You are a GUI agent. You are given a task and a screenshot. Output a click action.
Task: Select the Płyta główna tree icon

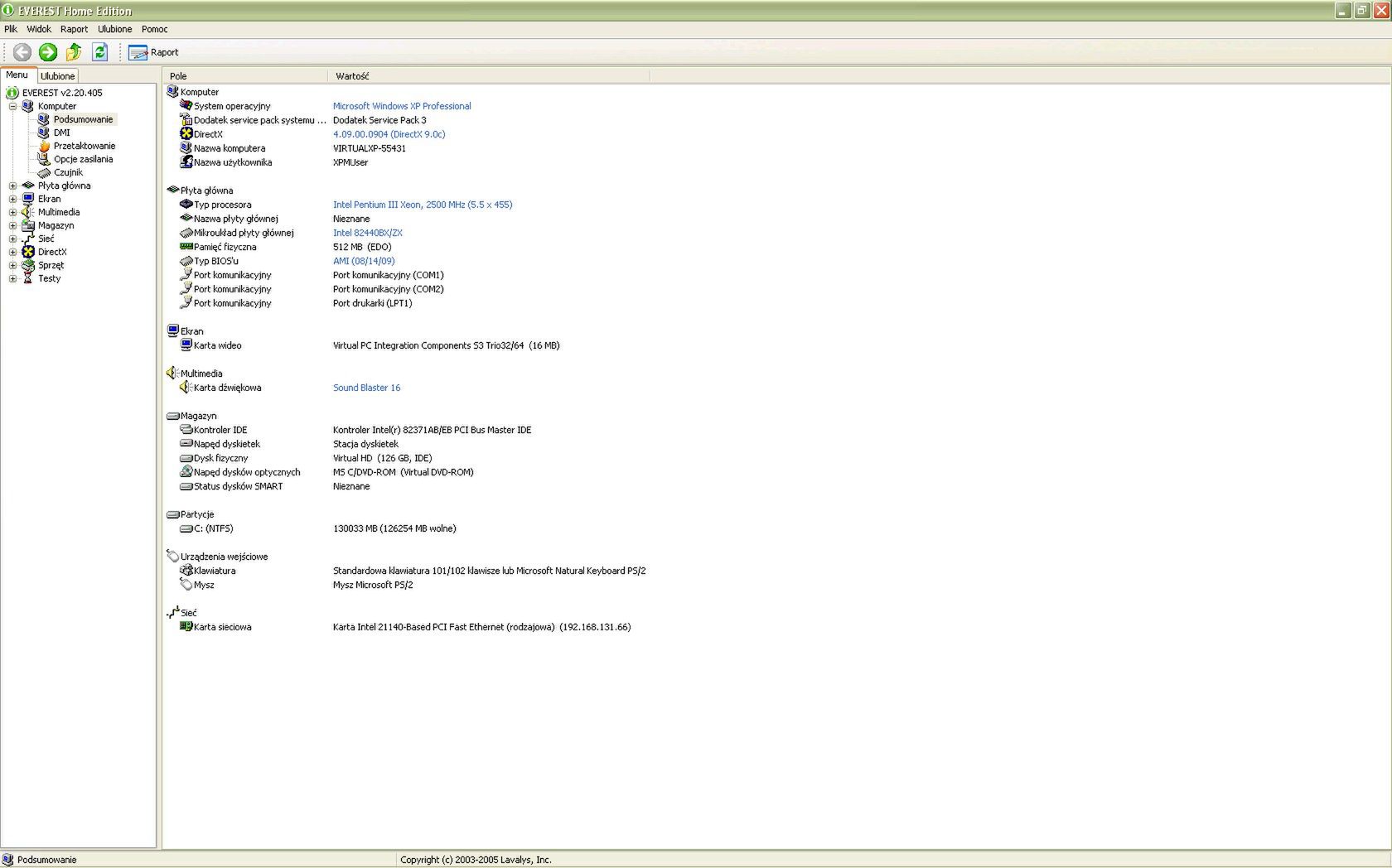pyautogui.click(x=28, y=186)
